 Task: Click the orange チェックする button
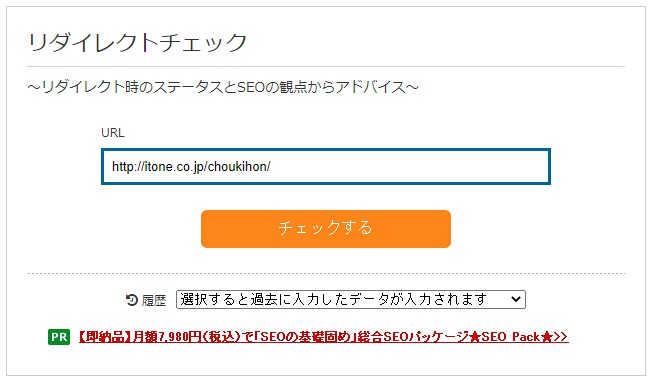click(x=326, y=229)
